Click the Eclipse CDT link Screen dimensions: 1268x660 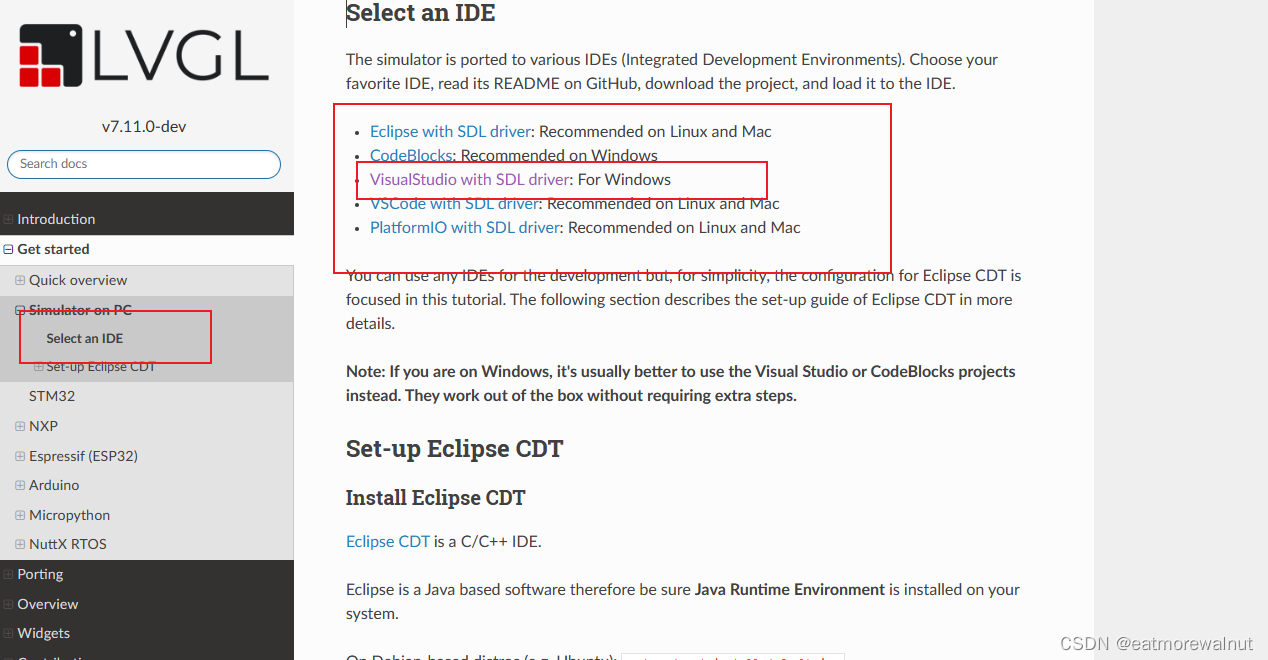click(x=388, y=541)
